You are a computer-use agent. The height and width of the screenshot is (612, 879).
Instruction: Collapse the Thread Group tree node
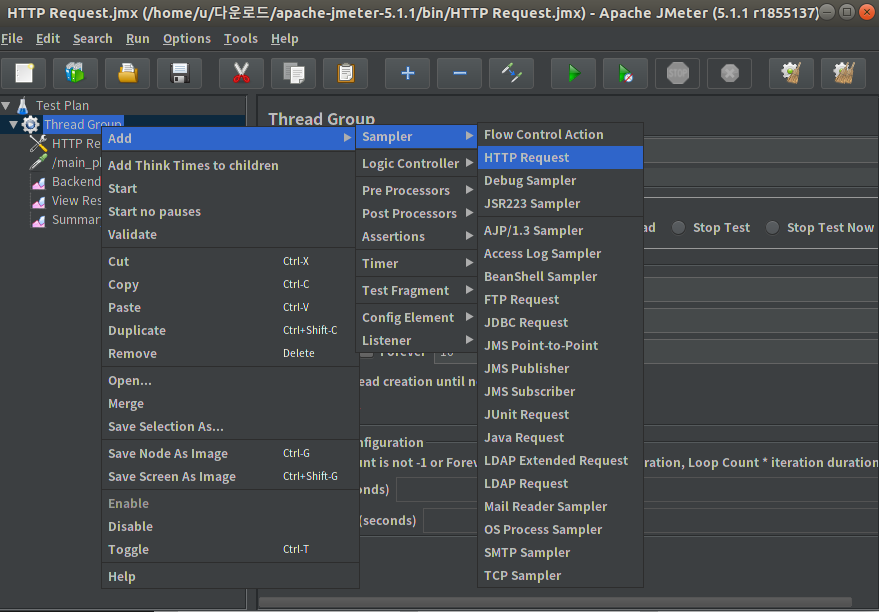pyautogui.click(x=13, y=124)
